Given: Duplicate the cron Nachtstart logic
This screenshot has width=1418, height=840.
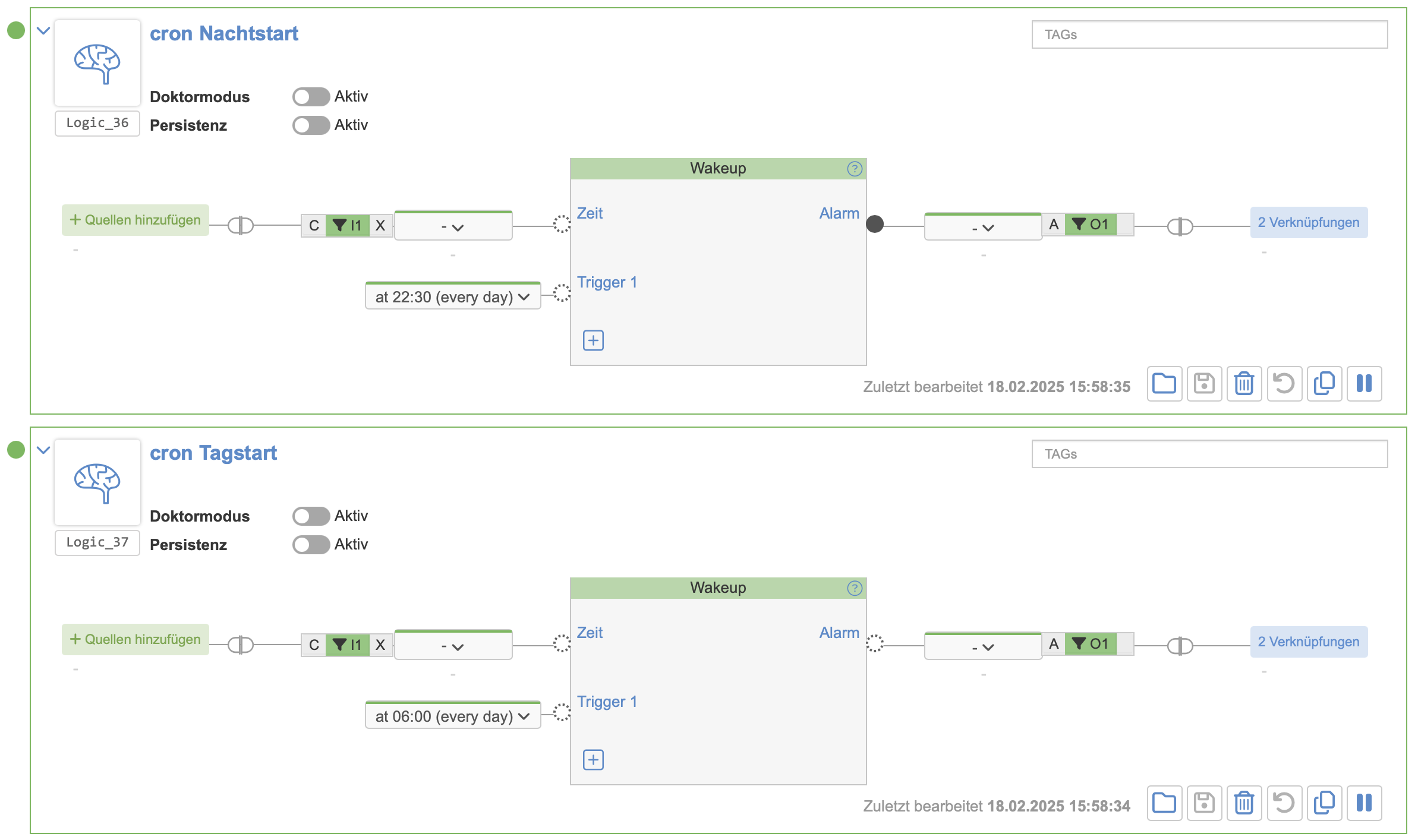Looking at the screenshot, I should tap(1324, 384).
